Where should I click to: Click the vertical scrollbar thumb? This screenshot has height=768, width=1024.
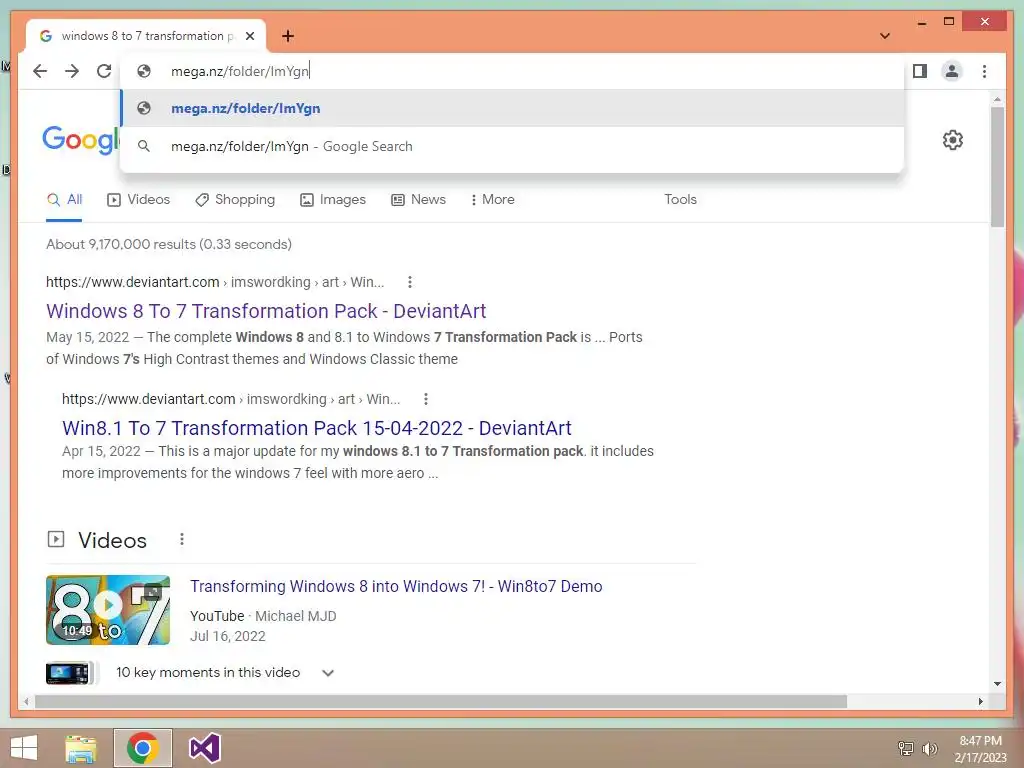point(997,167)
